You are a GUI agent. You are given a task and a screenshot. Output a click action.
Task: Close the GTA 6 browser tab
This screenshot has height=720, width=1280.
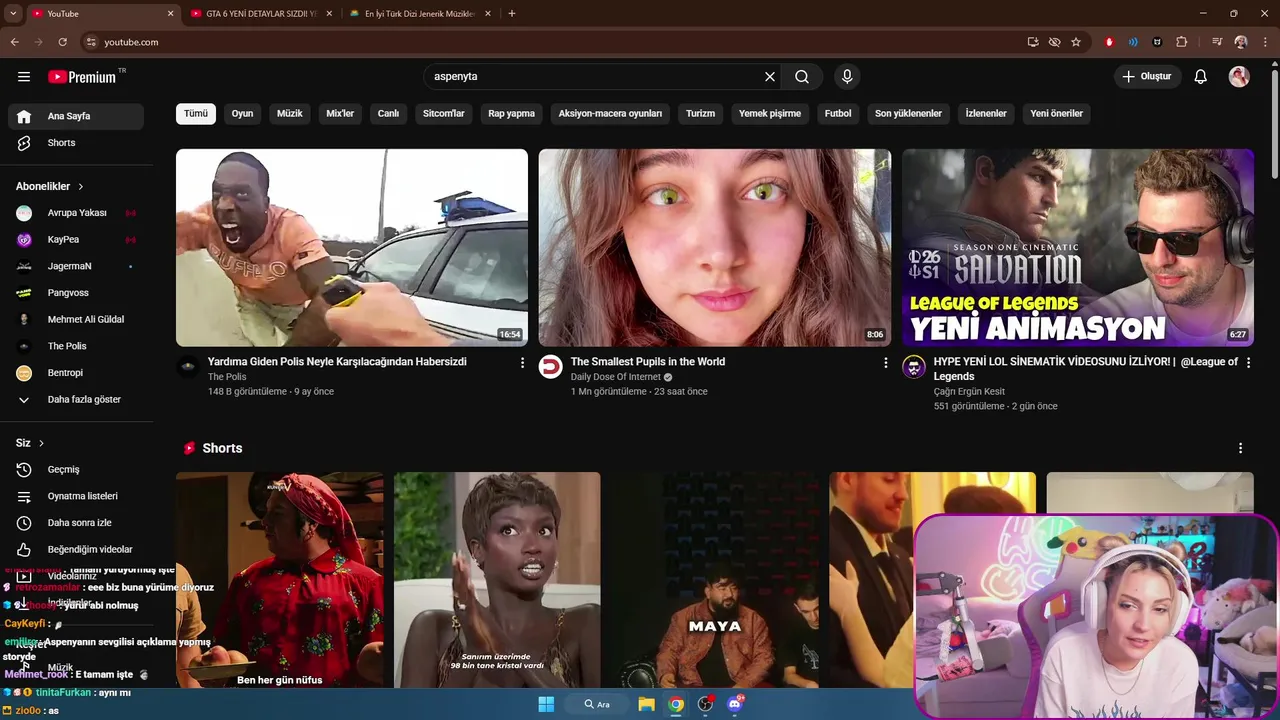[x=329, y=14]
